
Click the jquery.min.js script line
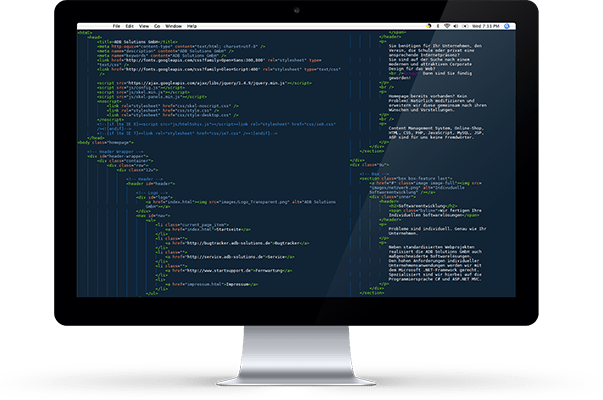(x=204, y=83)
